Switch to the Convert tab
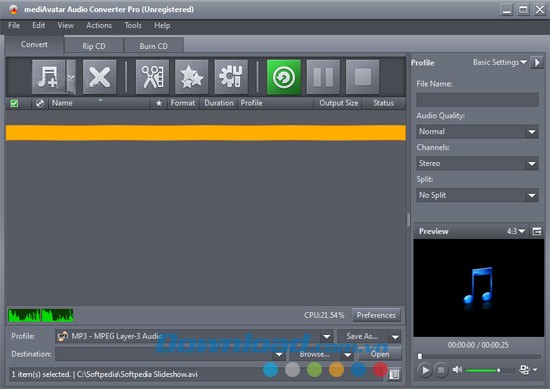 pyautogui.click(x=34, y=45)
